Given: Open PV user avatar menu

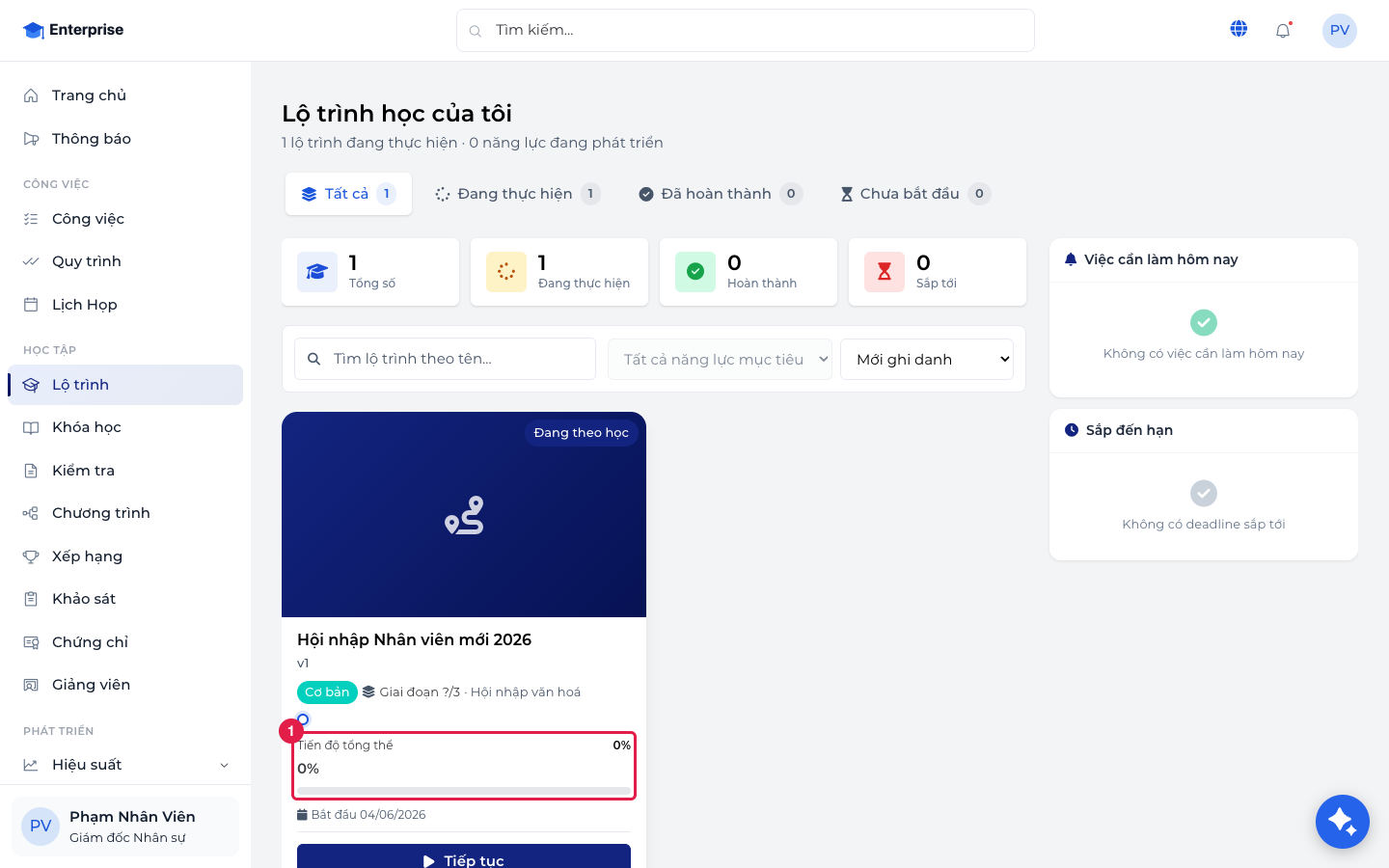Looking at the screenshot, I should (x=1340, y=30).
